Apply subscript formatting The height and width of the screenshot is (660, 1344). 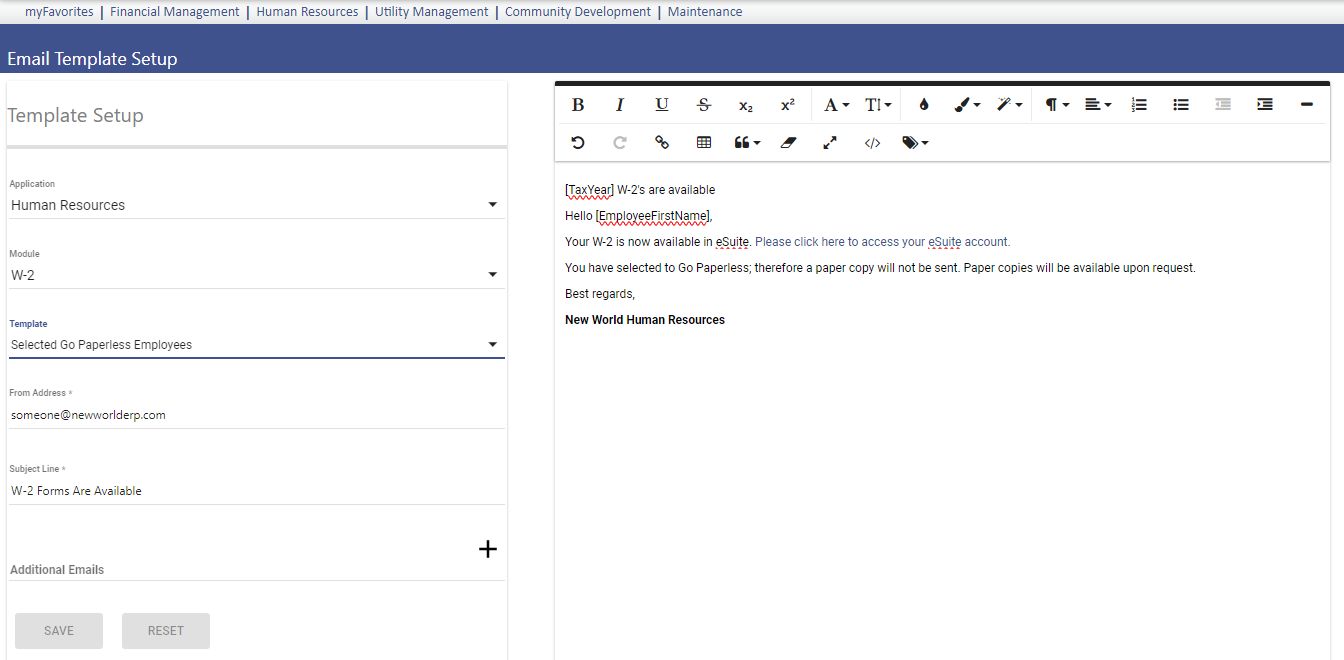click(x=745, y=104)
